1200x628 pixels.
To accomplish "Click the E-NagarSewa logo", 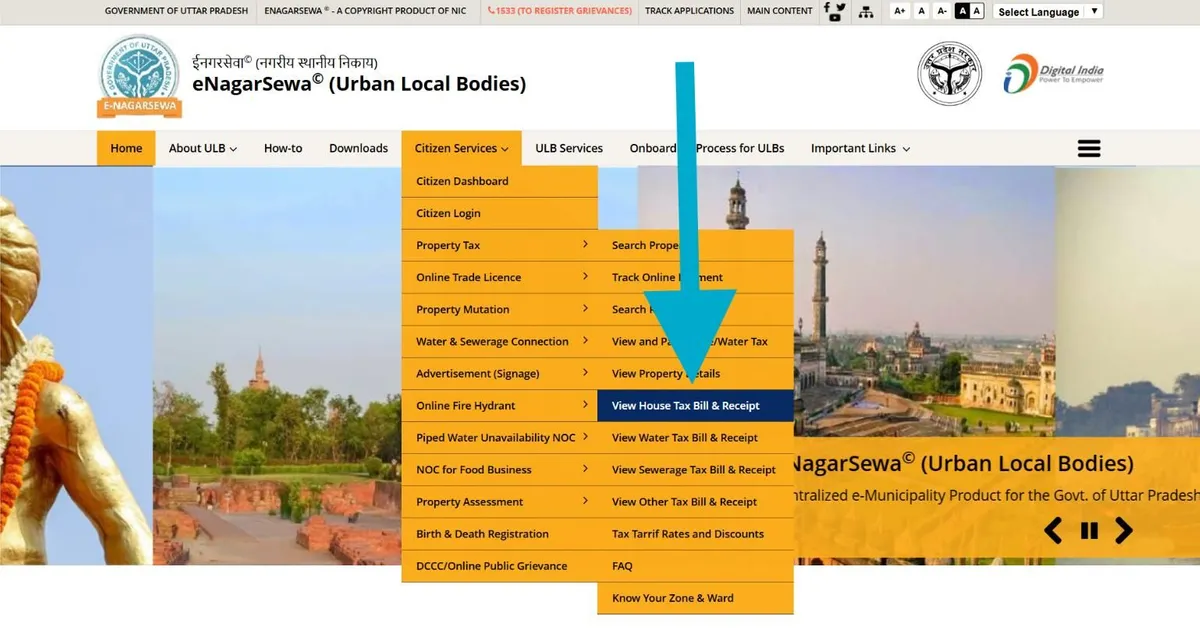I will point(139,77).
